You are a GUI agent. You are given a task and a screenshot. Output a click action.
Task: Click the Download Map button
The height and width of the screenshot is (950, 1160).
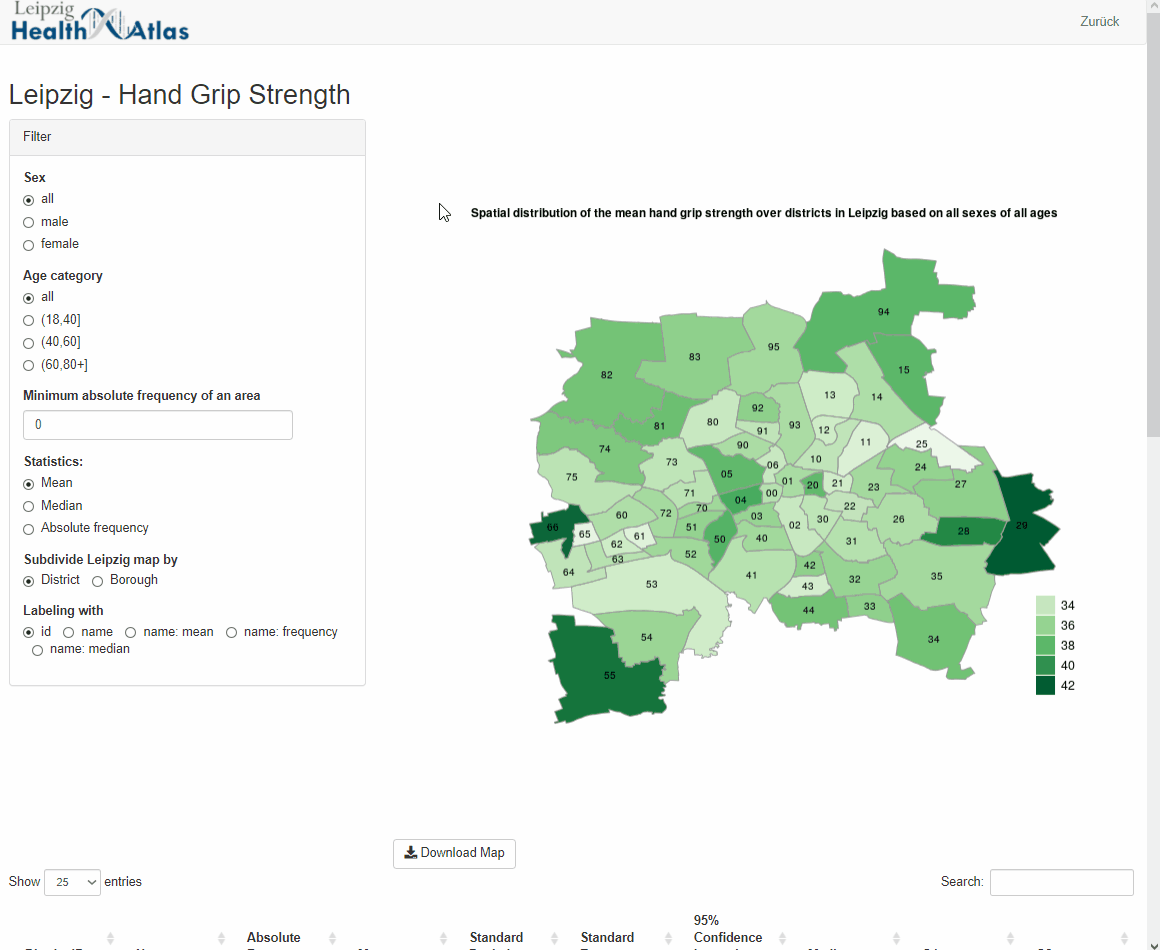[454, 853]
